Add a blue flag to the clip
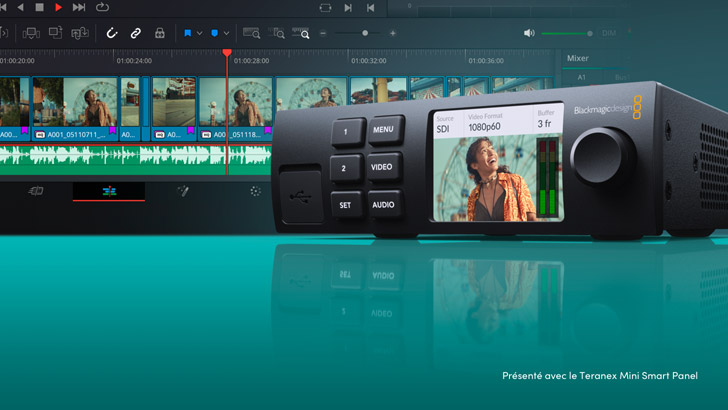The height and width of the screenshot is (410, 728). [x=188, y=33]
